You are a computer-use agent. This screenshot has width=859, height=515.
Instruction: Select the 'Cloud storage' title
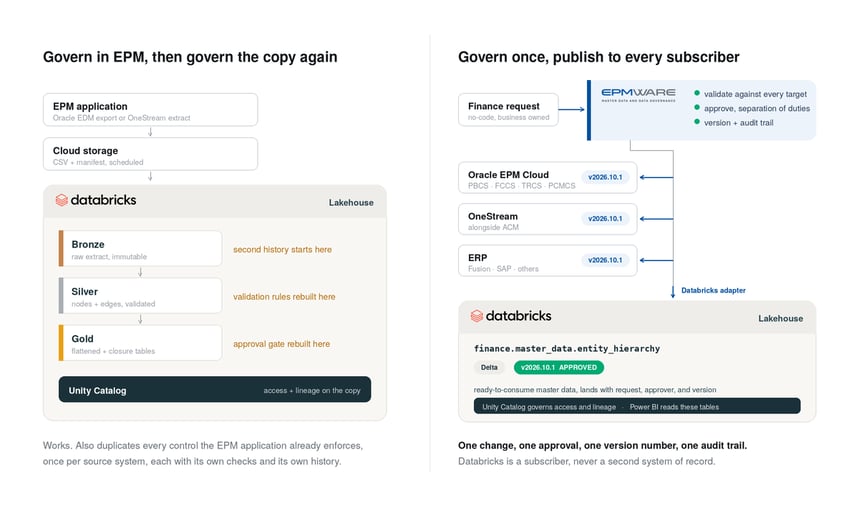(x=85, y=151)
